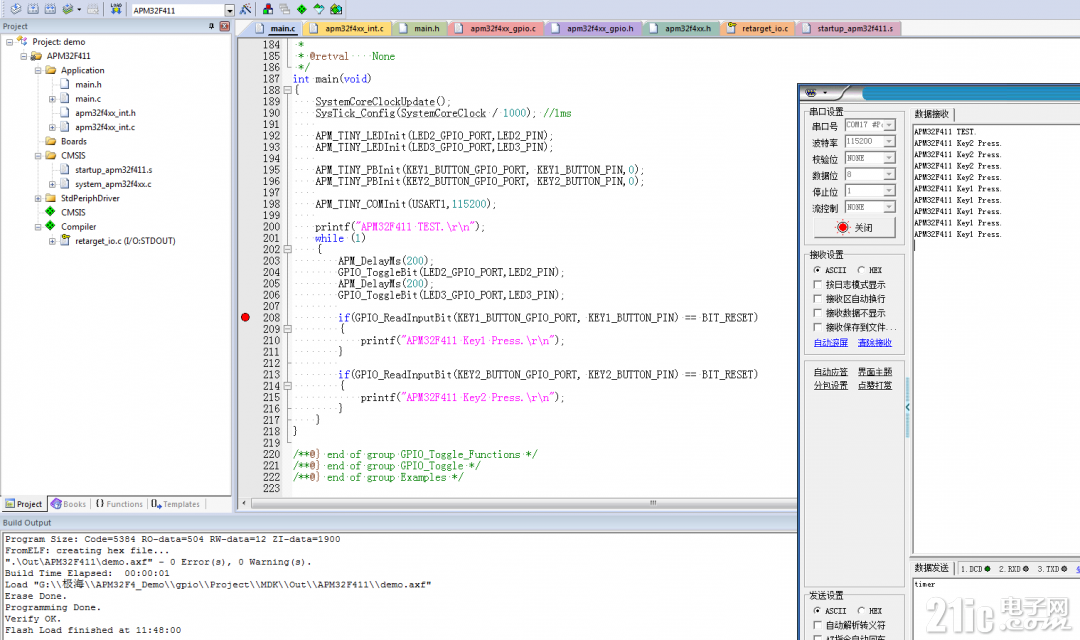Enable 接收保存到文件 checkbox
The image size is (1080, 640).
click(x=818, y=327)
